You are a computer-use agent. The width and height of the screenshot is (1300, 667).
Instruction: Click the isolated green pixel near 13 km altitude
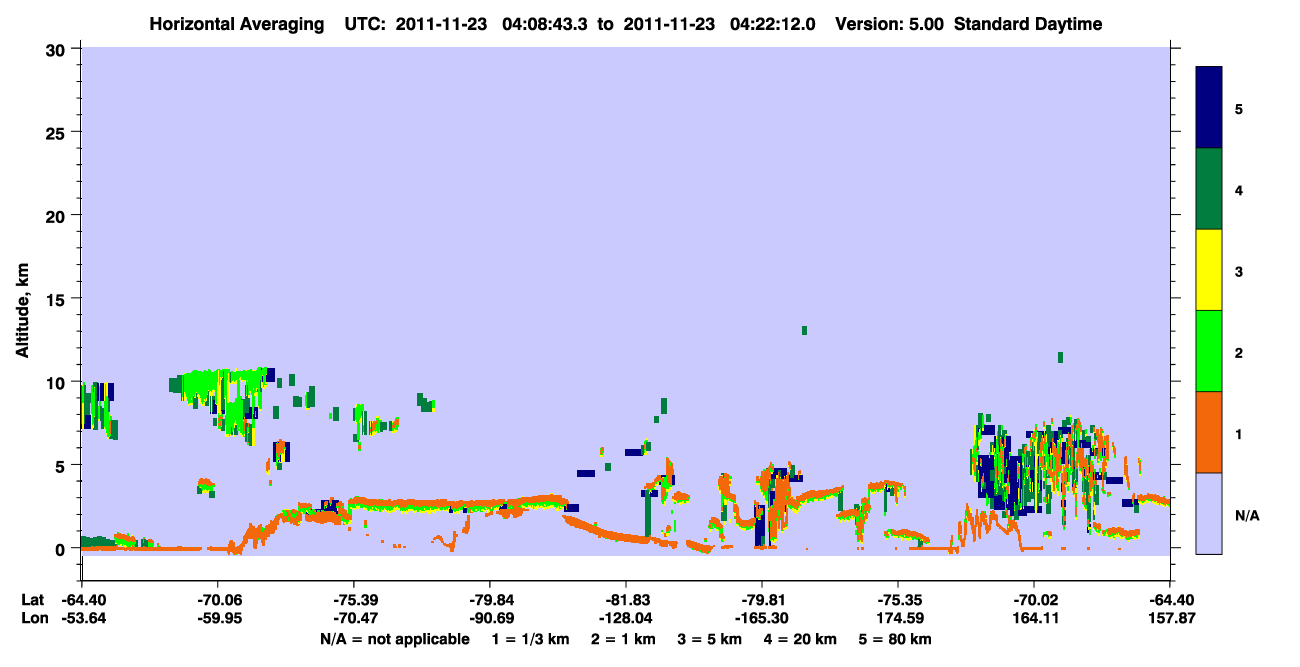point(804,330)
